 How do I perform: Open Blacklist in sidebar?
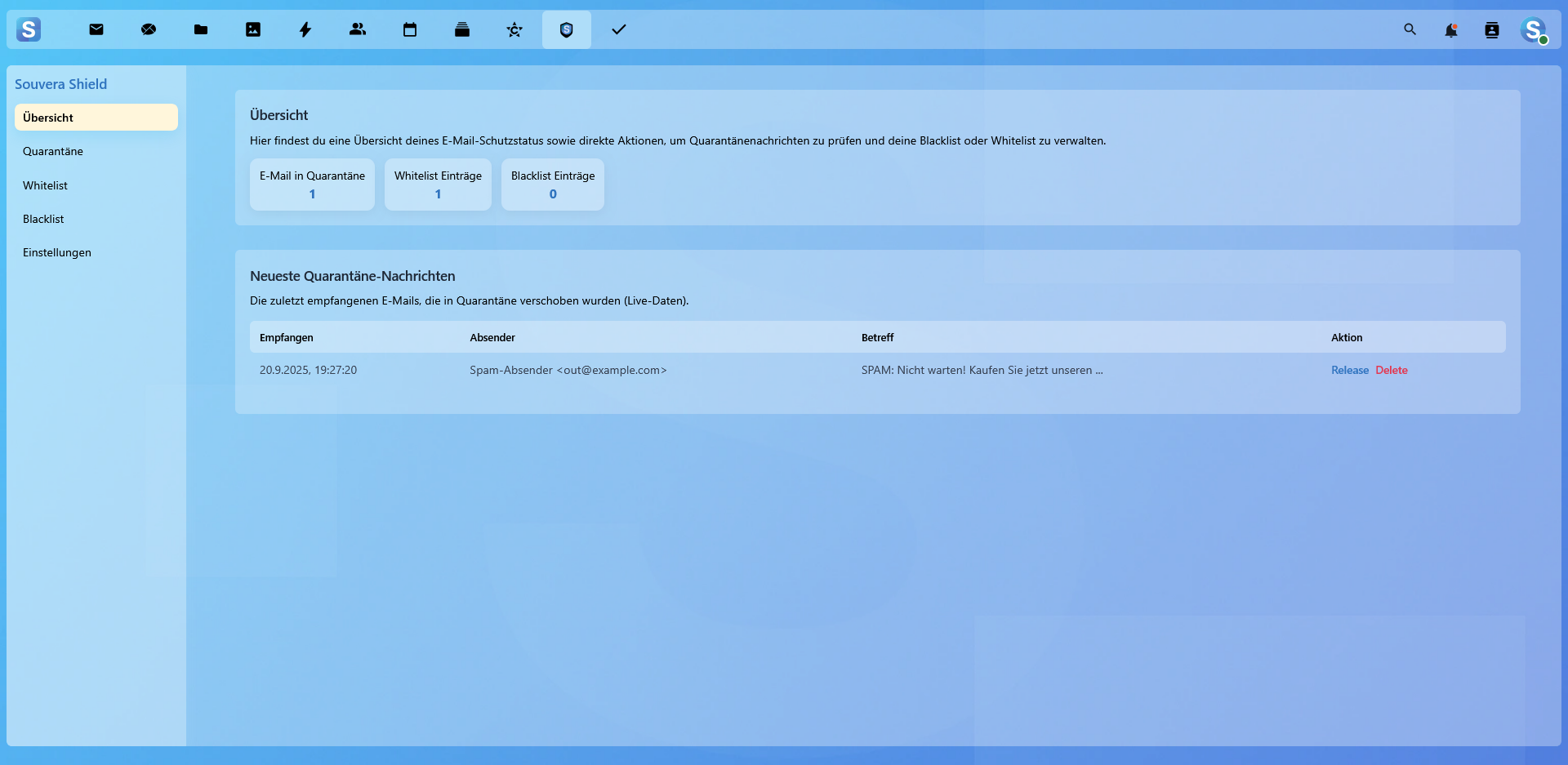pos(43,219)
